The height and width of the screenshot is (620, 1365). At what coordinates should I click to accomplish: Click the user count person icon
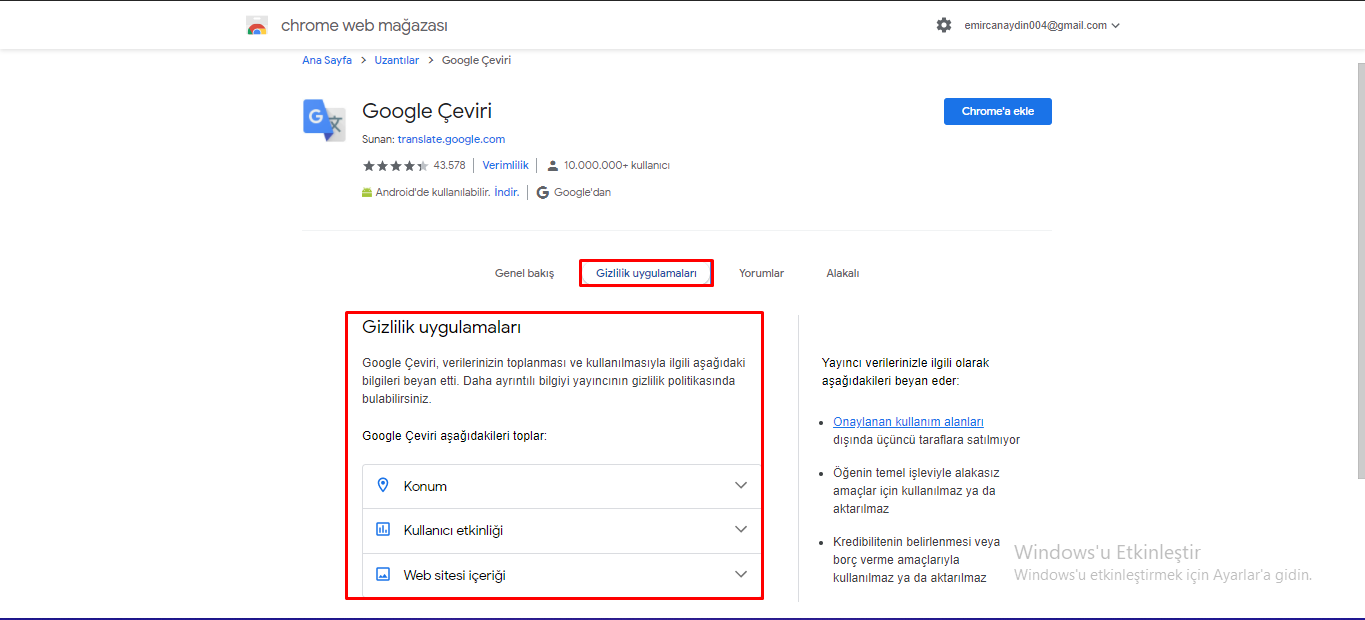552,166
